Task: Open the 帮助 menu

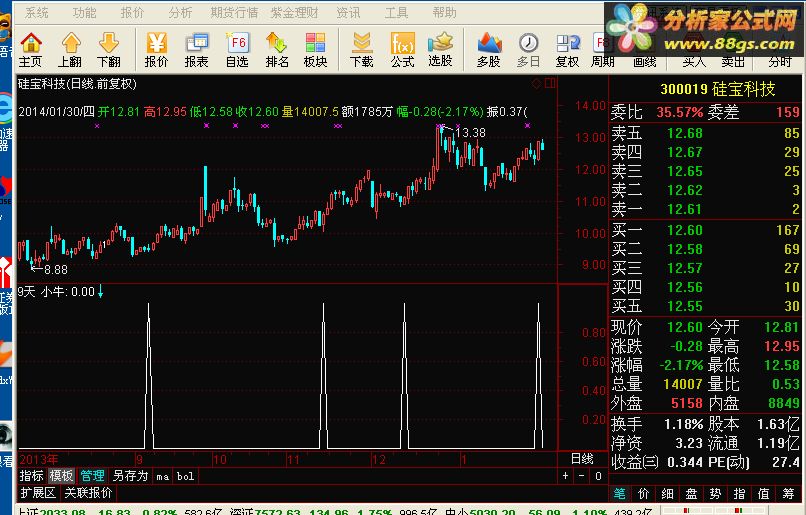Action: click(444, 12)
